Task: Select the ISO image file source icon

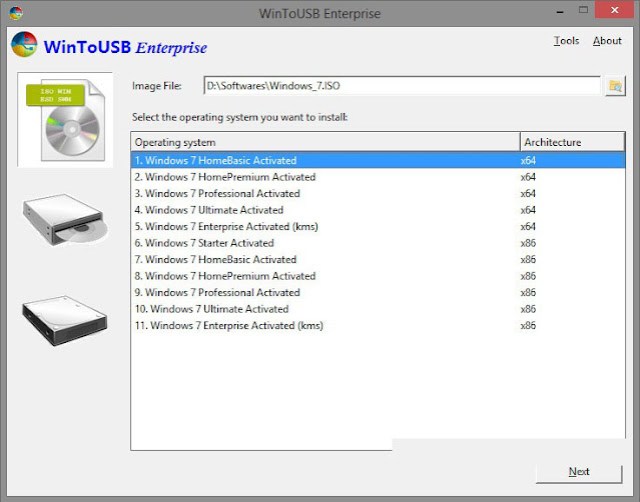Action: [65, 120]
